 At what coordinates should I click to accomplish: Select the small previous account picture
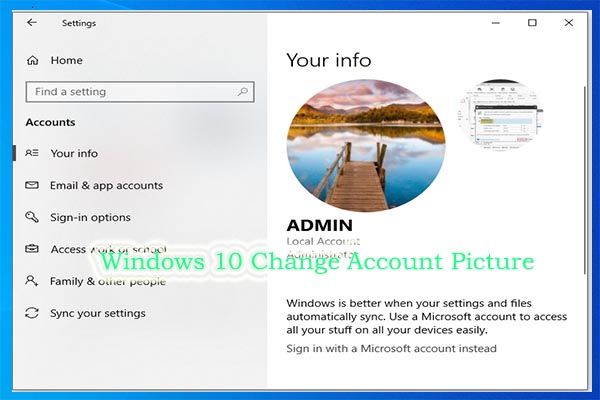click(501, 114)
